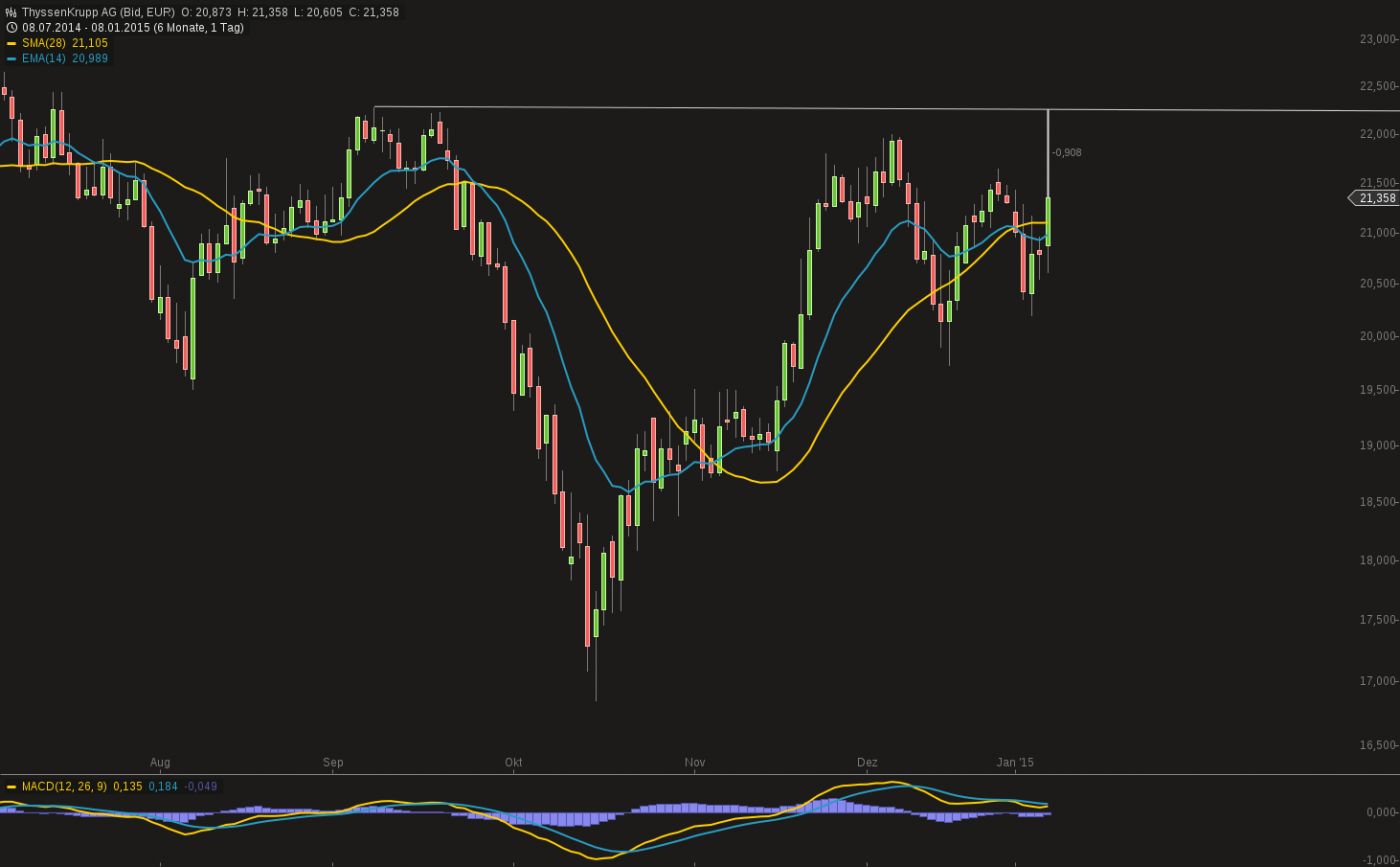Click the SMA value 21,105

click(90, 43)
